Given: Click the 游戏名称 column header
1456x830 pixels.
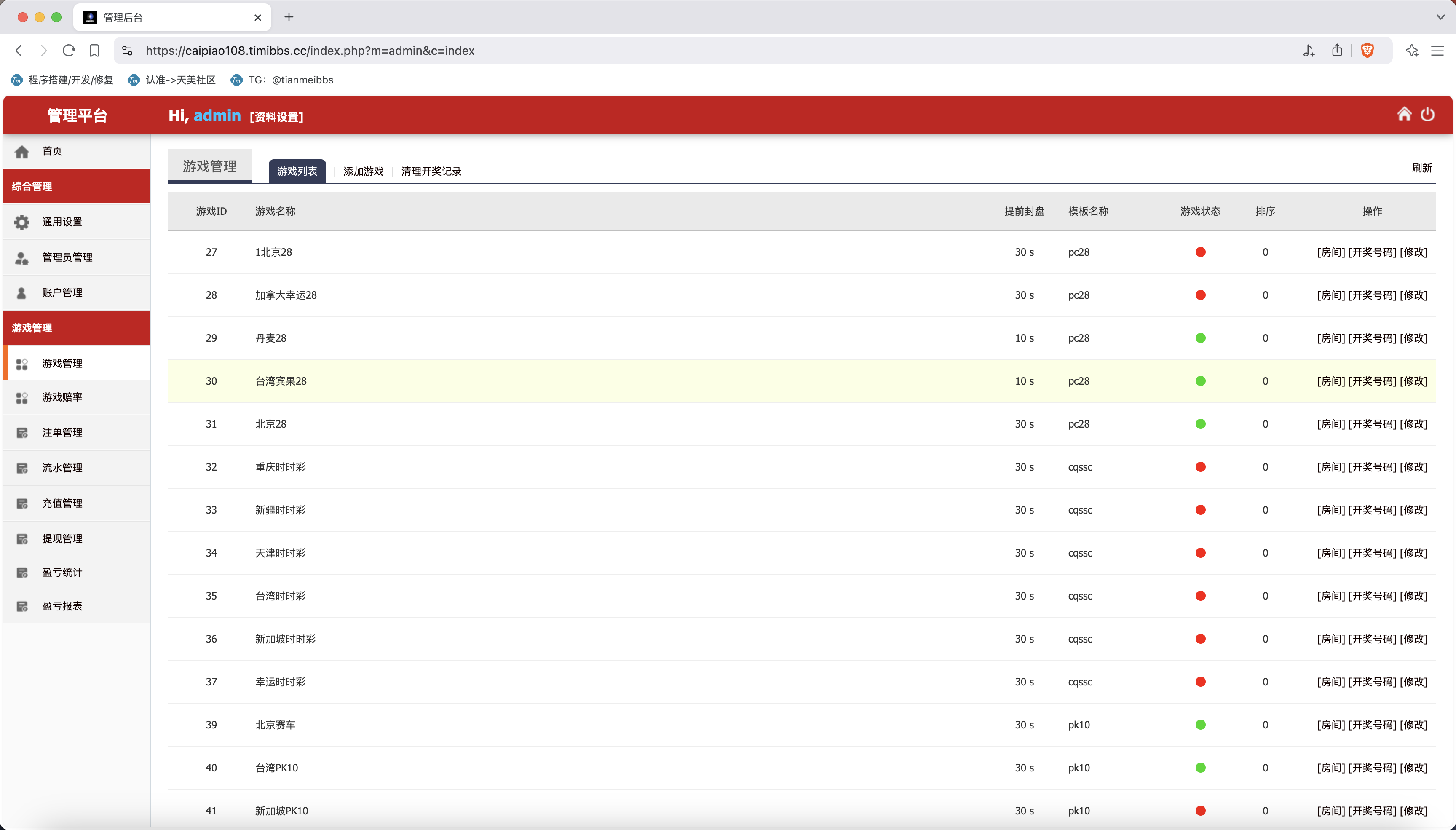Looking at the screenshot, I should coord(275,212).
